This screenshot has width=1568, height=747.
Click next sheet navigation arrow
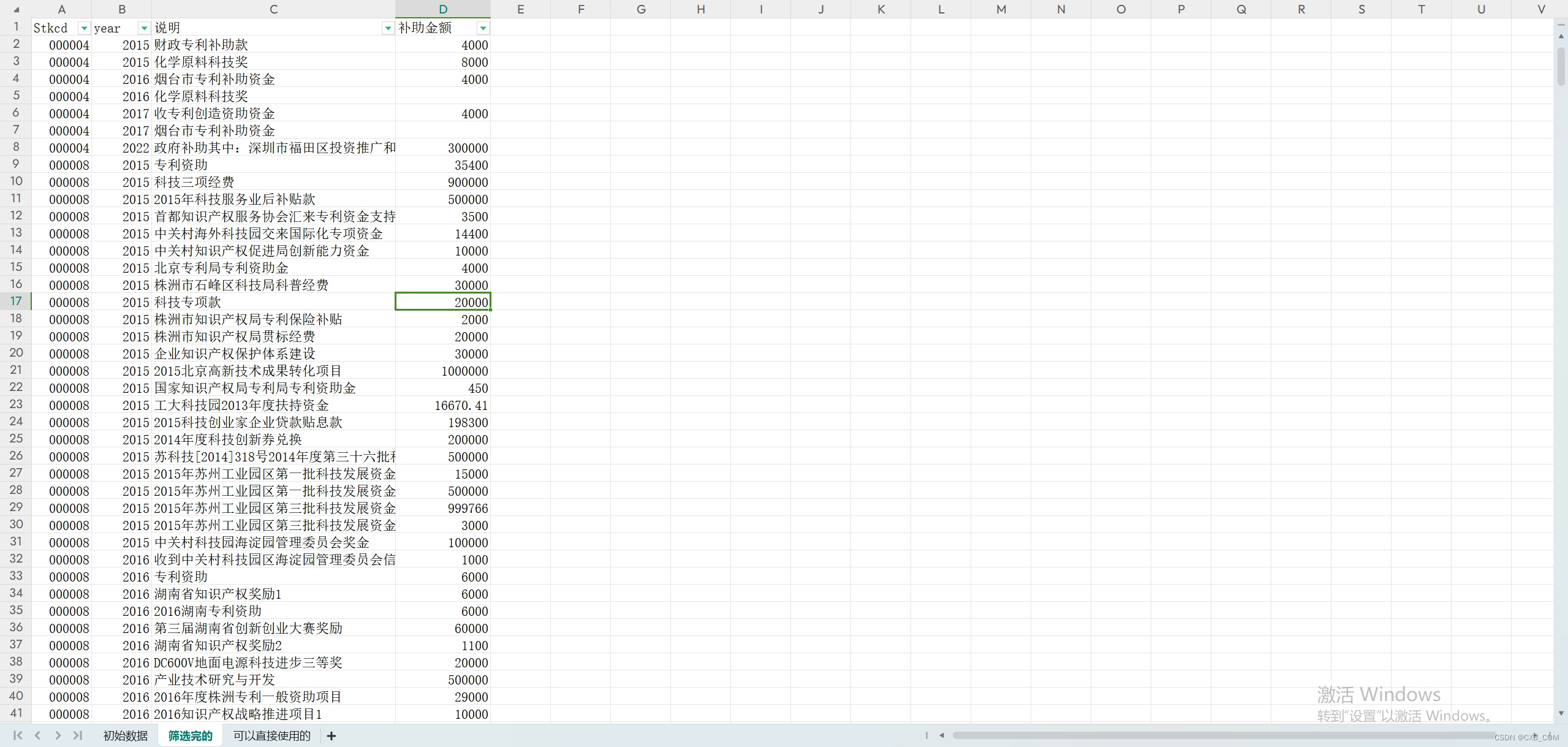click(58, 735)
